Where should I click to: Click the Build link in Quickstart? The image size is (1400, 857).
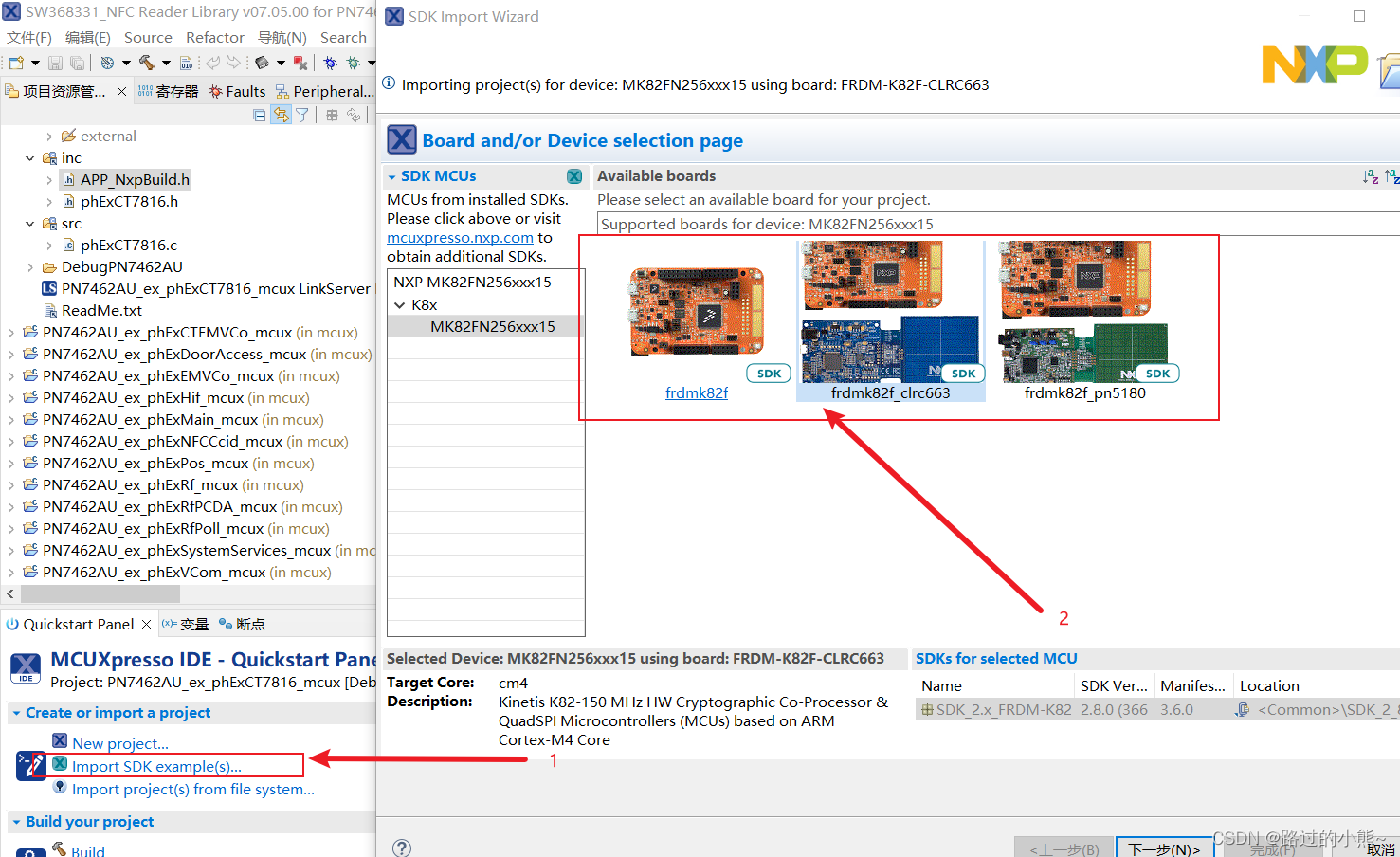(88, 850)
